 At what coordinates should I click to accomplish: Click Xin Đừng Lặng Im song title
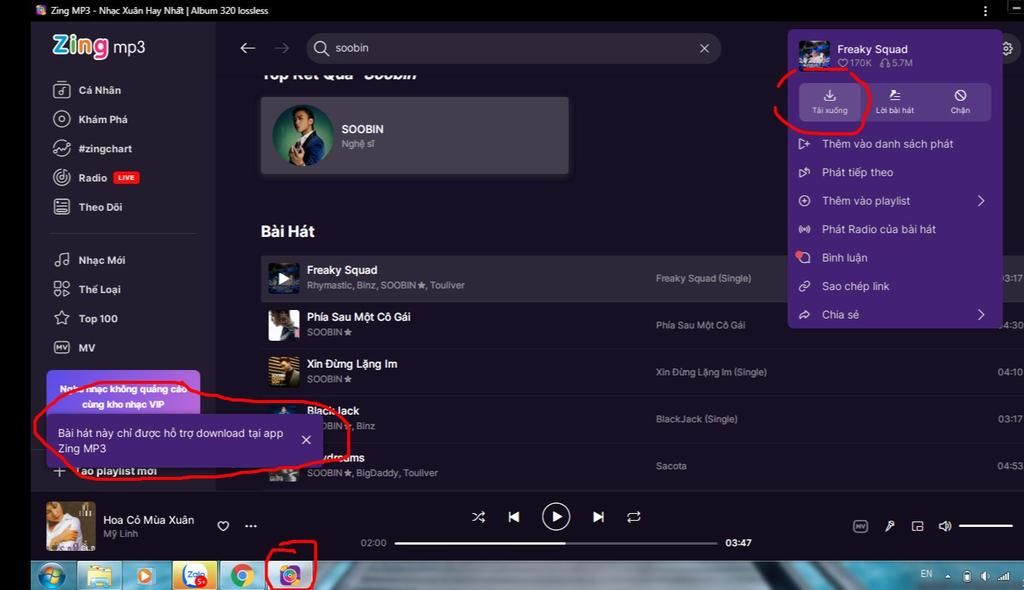352,364
